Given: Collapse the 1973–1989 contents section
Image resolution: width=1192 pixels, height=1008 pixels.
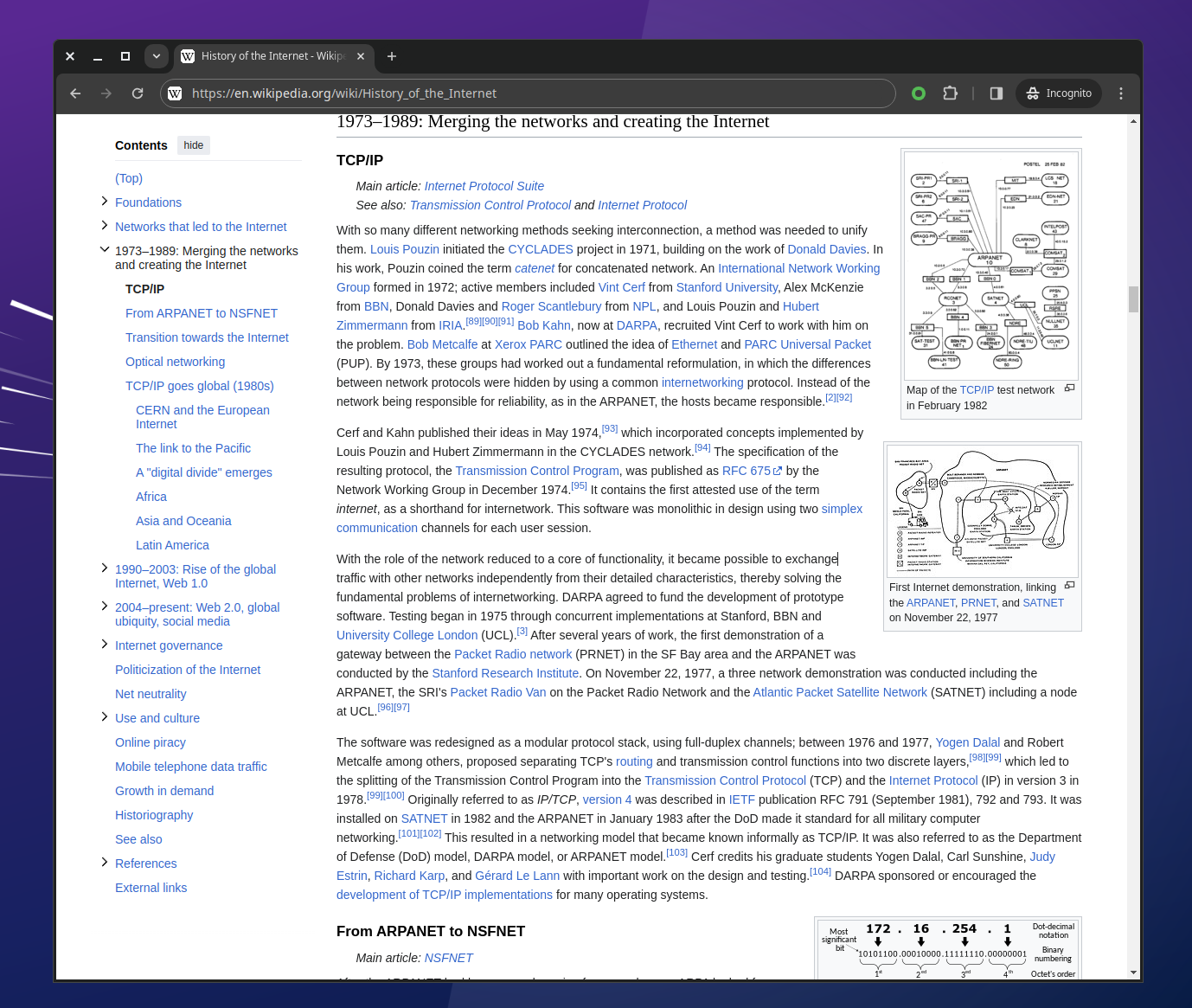Looking at the screenshot, I should click(x=105, y=250).
